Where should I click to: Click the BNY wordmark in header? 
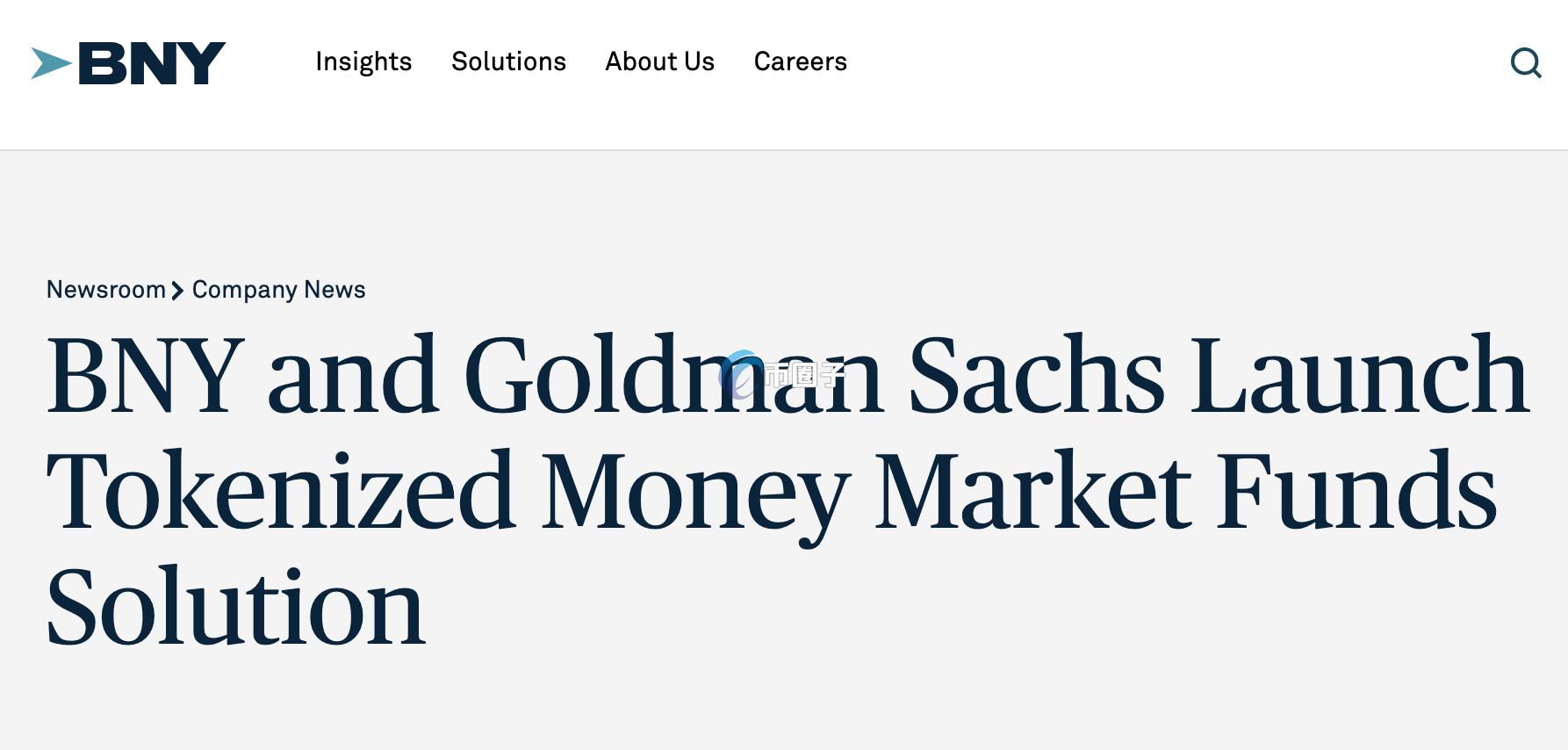(x=152, y=63)
